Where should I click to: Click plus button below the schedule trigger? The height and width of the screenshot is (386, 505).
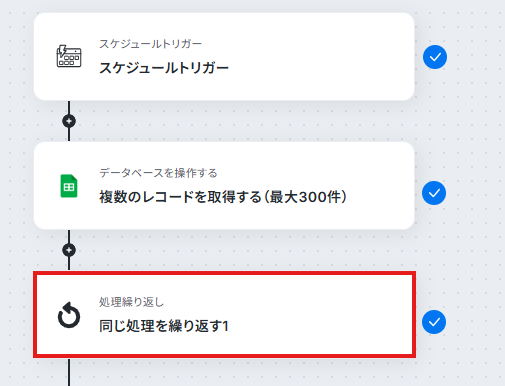69,121
